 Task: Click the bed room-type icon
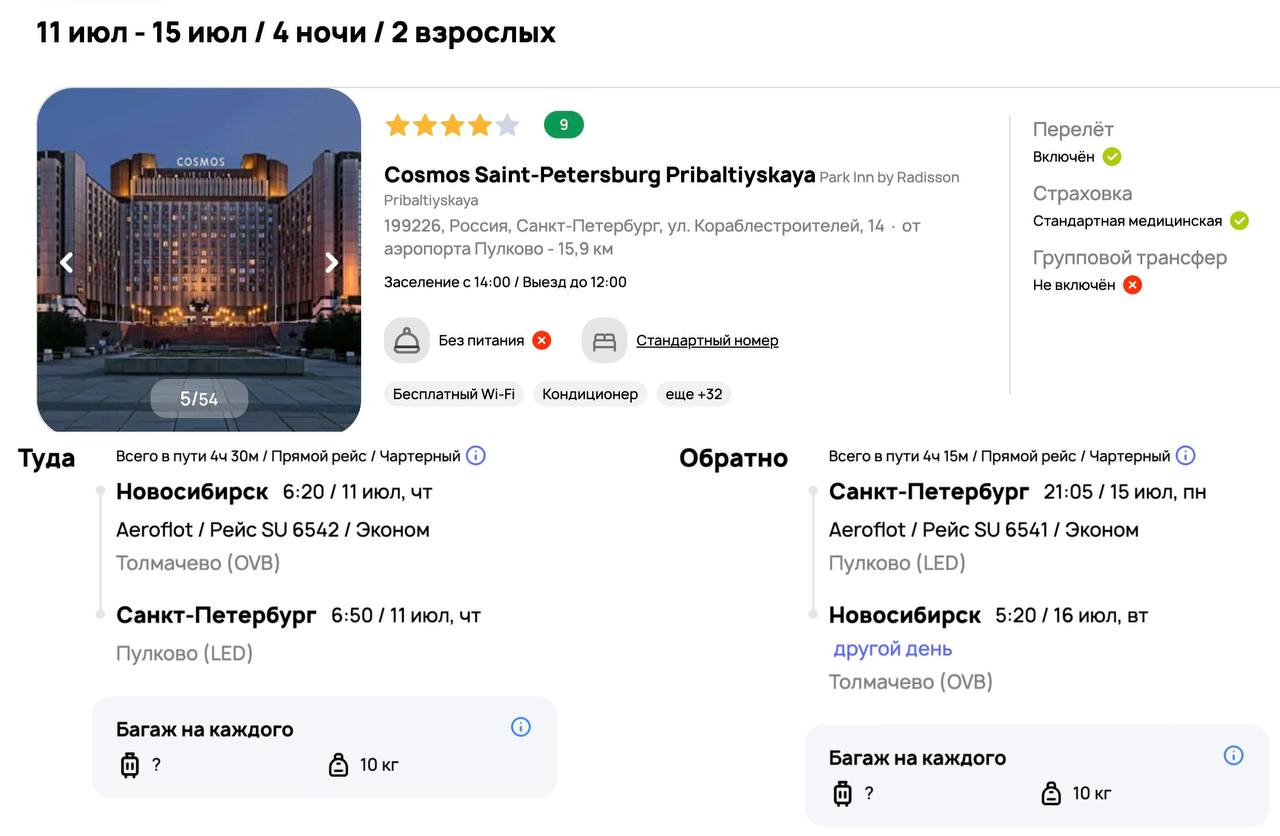click(x=604, y=341)
